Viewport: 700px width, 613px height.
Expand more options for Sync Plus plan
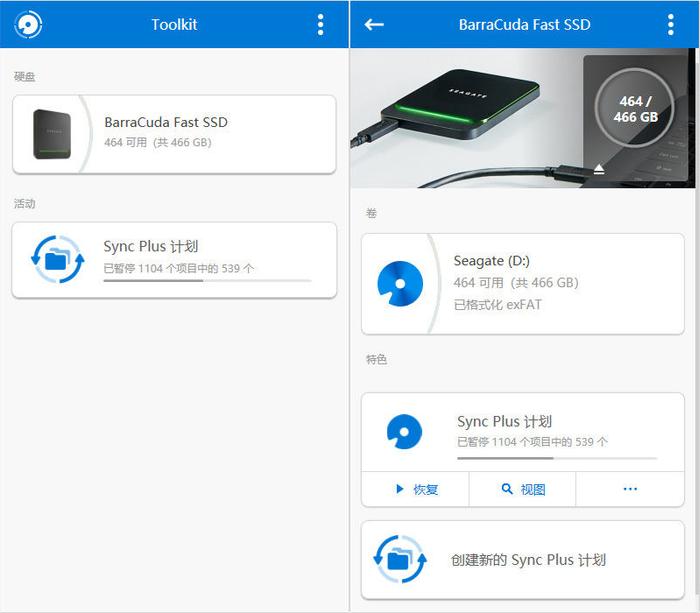[630, 489]
